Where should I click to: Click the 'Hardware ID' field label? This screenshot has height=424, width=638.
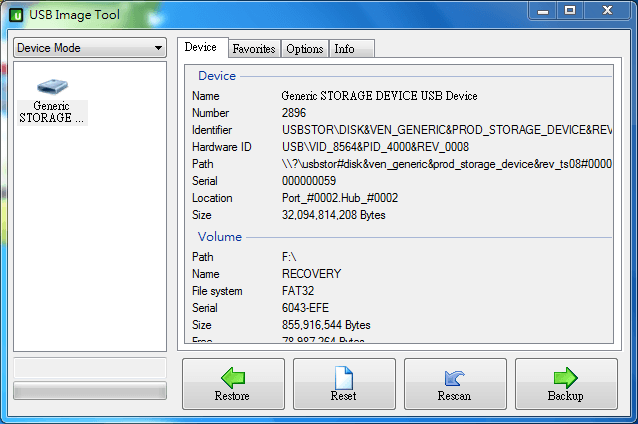[x=222, y=147]
